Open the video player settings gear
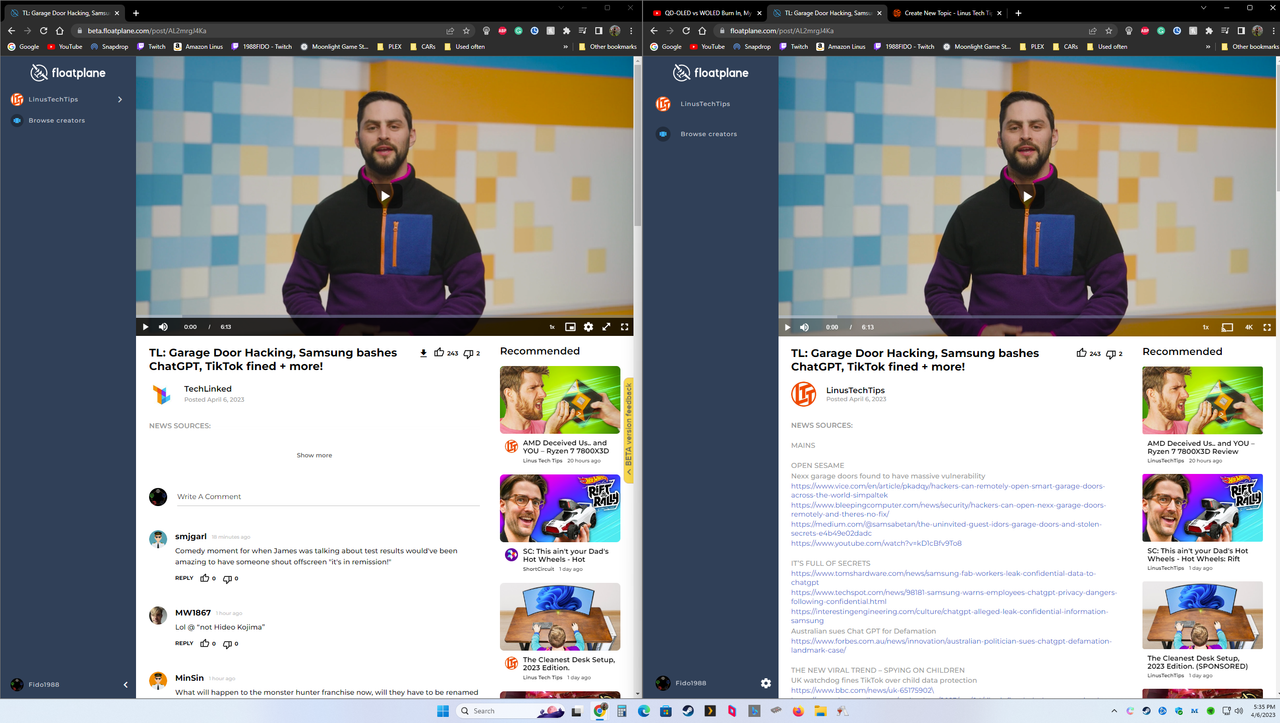 tap(588, 326)
